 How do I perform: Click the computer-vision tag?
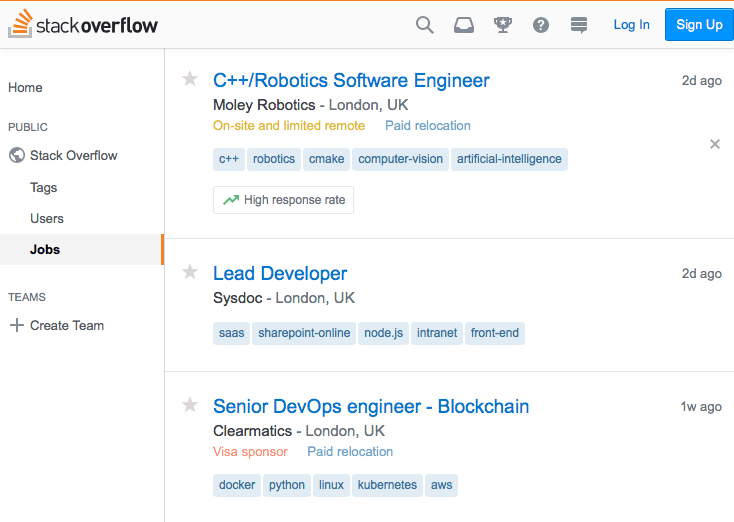point(400,159)
